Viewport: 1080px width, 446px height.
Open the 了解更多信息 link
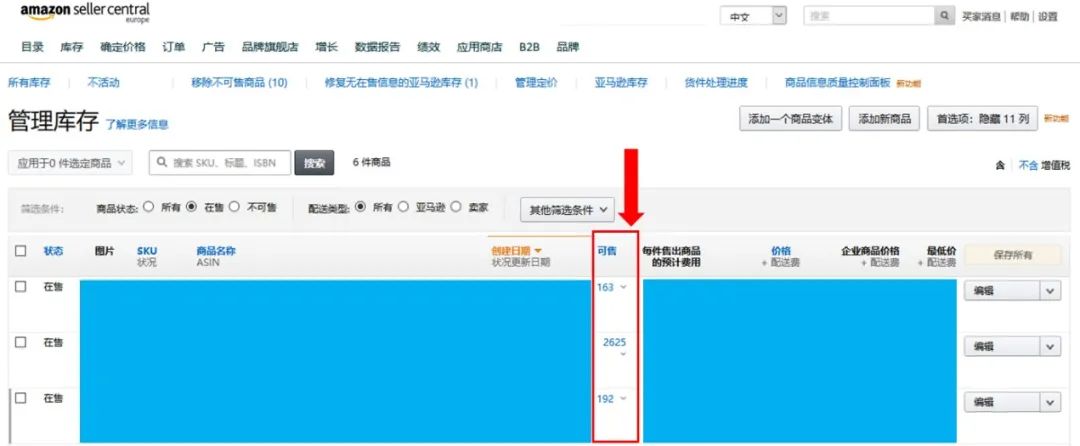tap(137, 125)
